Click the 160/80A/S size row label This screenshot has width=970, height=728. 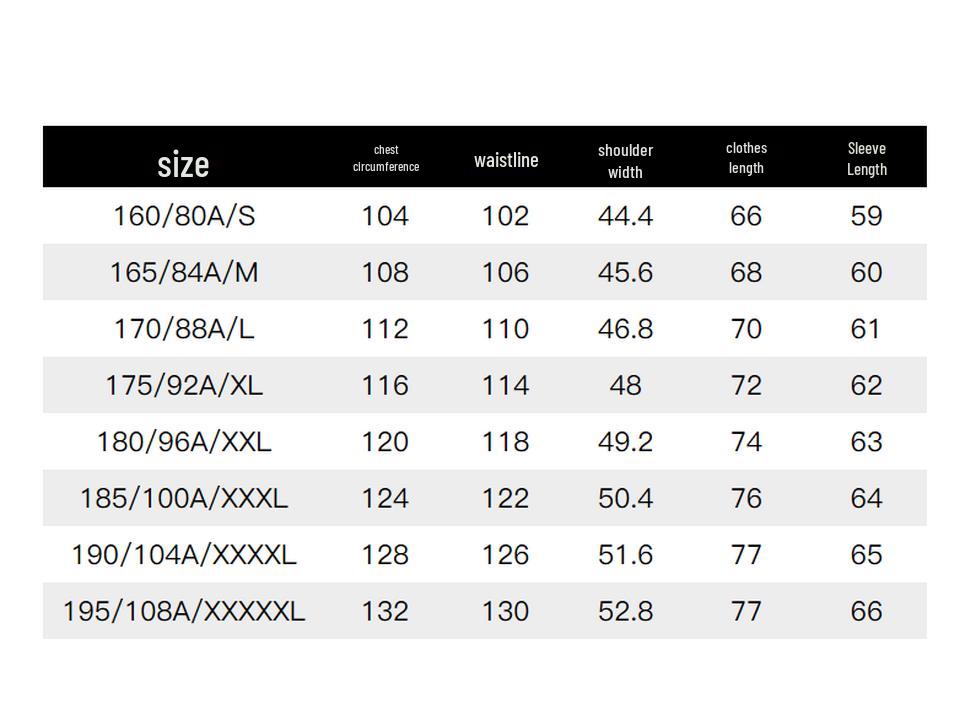(x=183, y=216)
